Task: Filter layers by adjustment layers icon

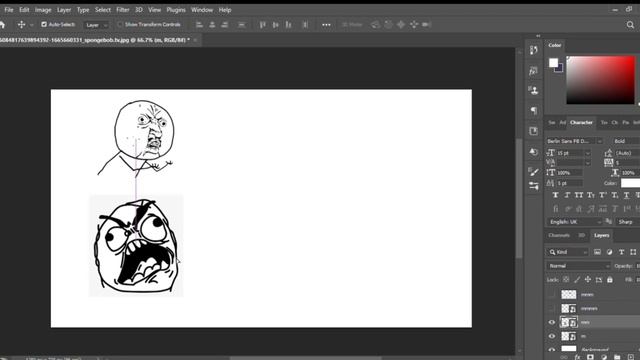Action: click(x=609, y=252)
